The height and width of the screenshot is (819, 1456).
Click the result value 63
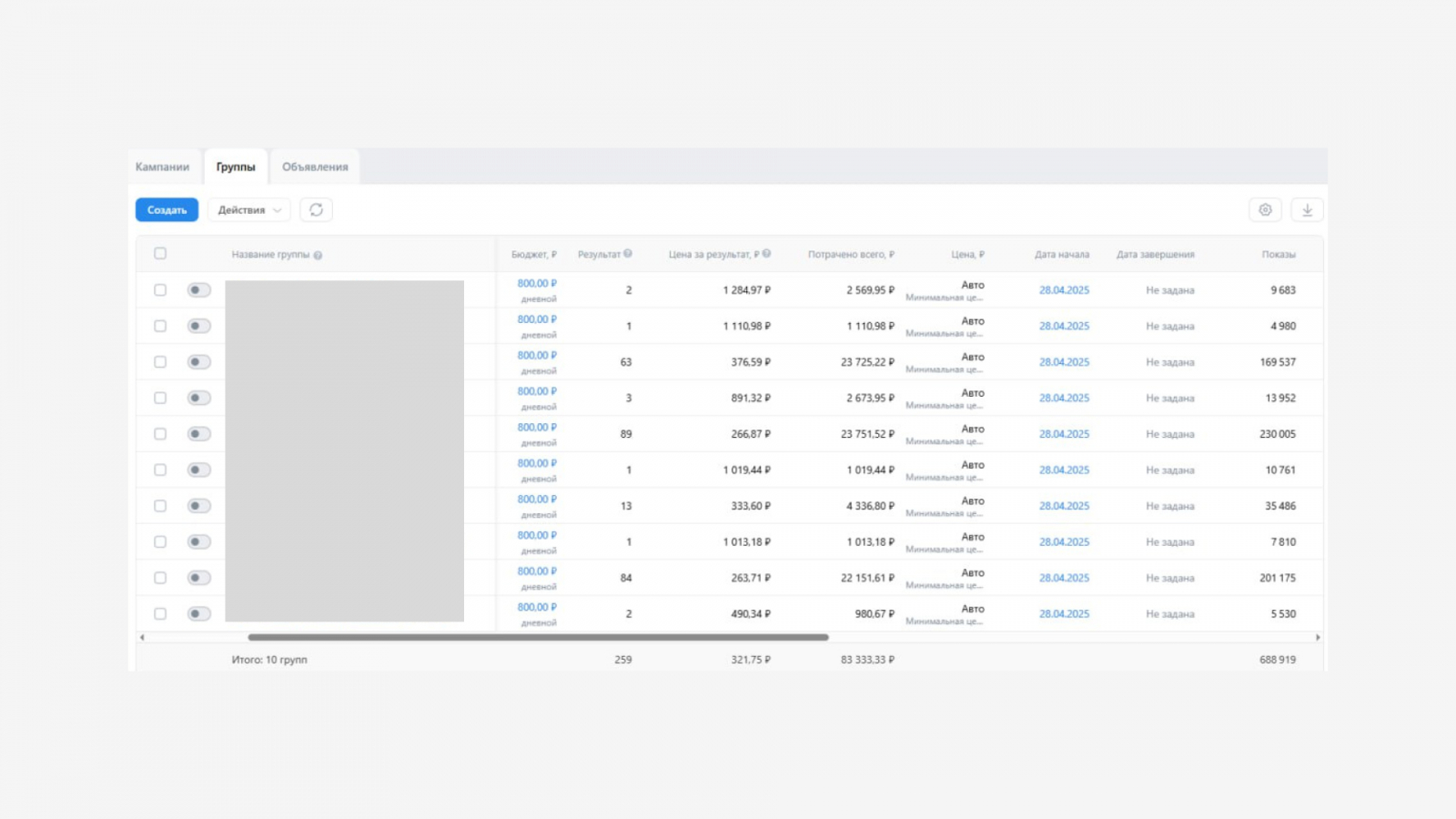(626, 362)
